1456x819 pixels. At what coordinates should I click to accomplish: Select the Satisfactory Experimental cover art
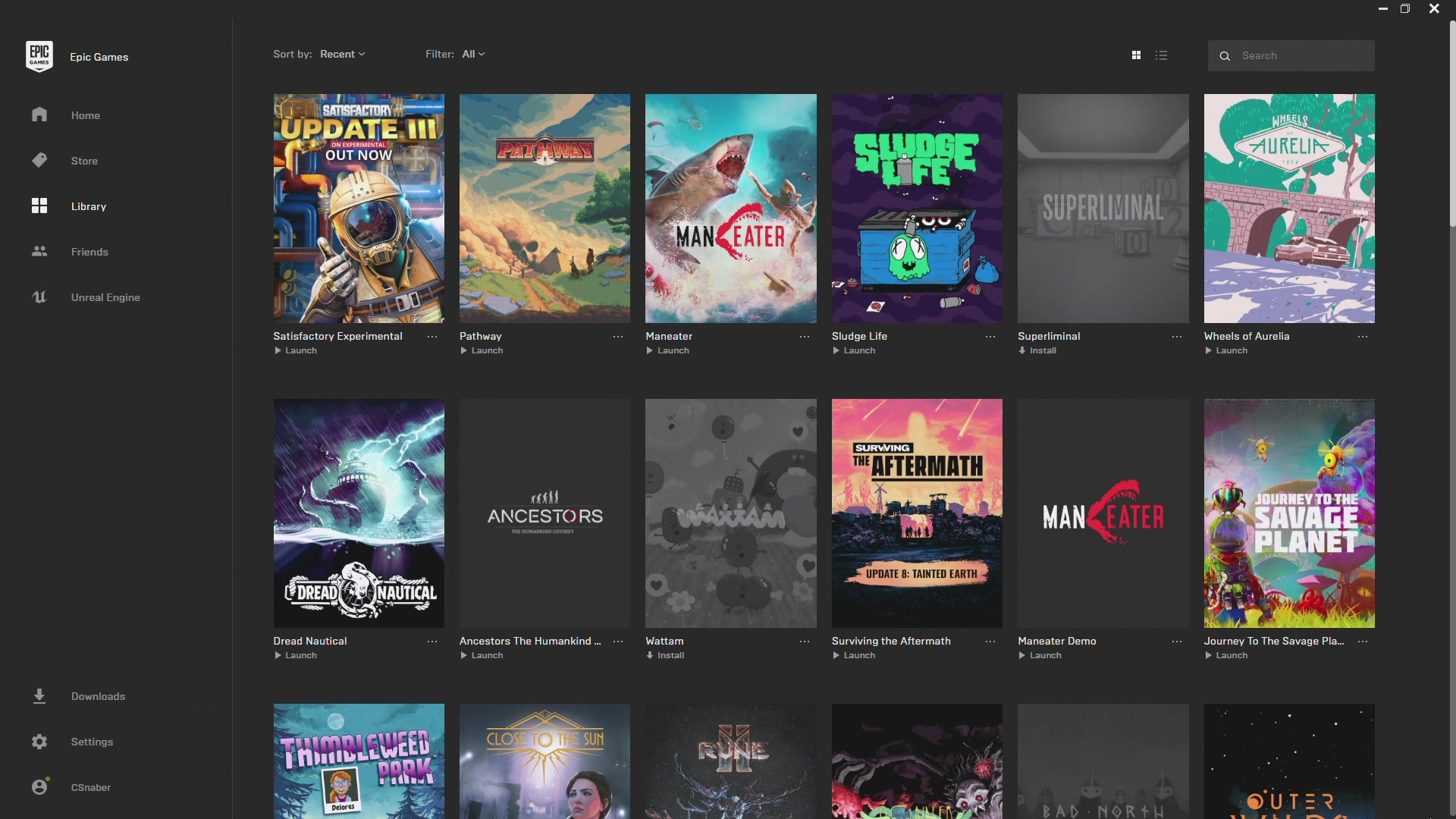[359, 209]
